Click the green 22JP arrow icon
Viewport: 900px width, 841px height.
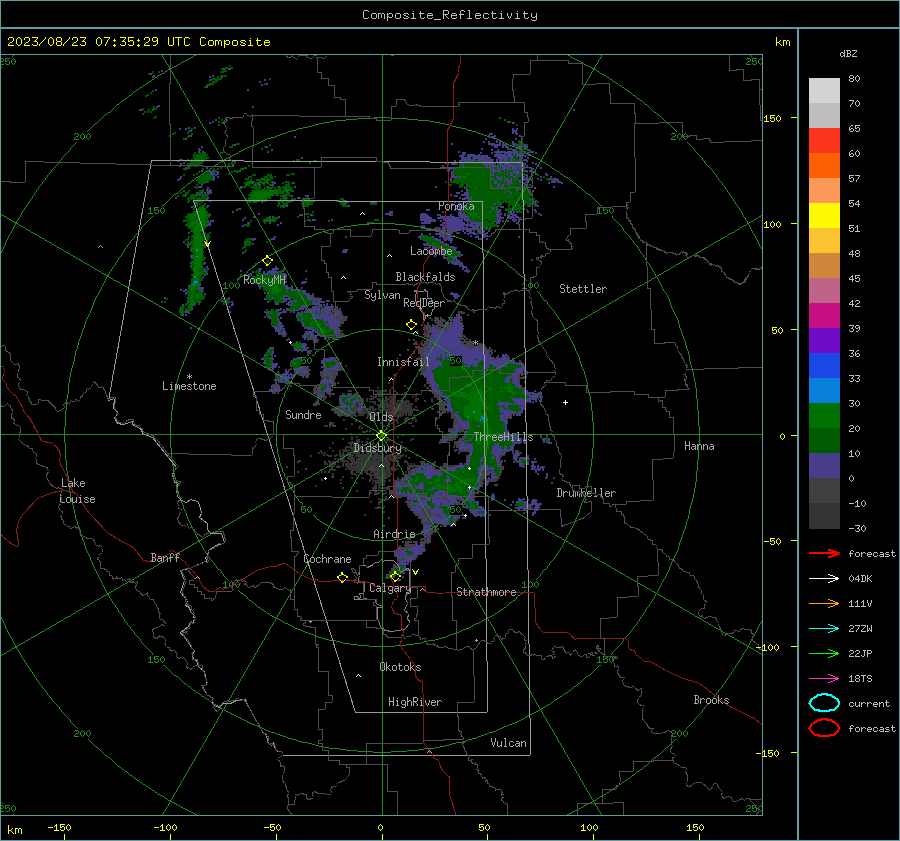tap(824, 653)
